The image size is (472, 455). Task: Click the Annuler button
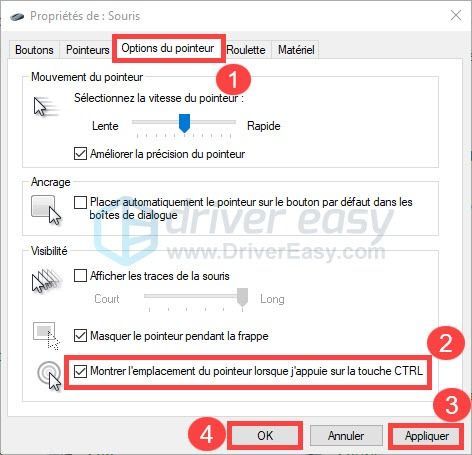[346, 436]
